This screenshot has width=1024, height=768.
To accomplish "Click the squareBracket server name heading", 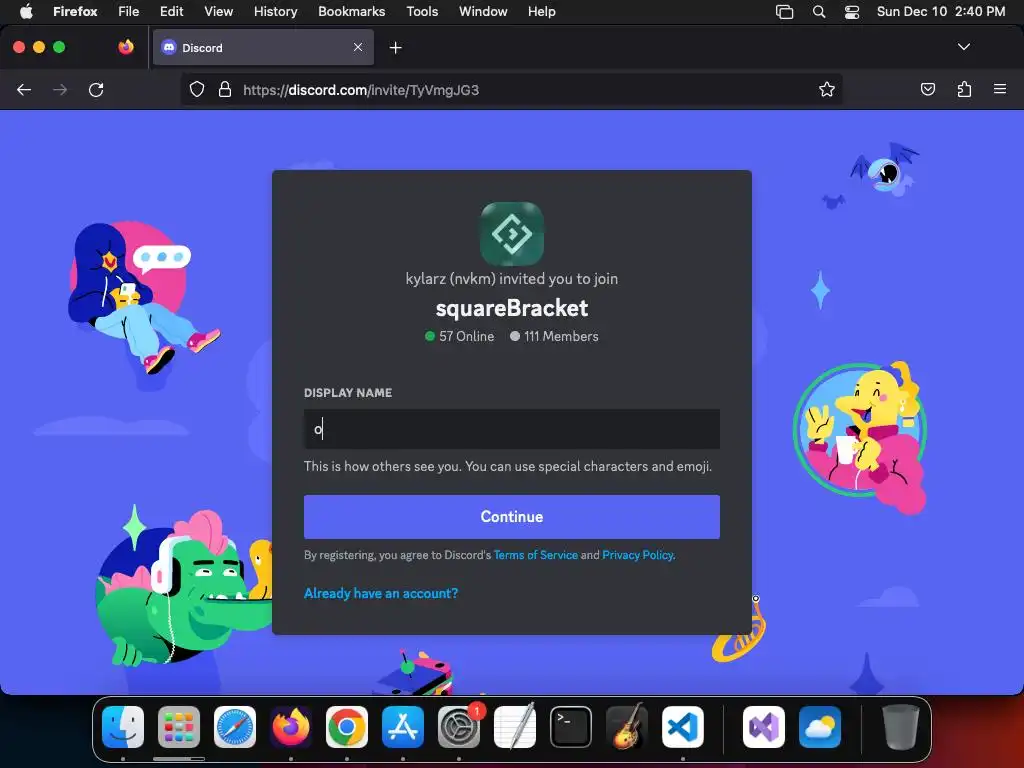I will (x=511, y=308).
